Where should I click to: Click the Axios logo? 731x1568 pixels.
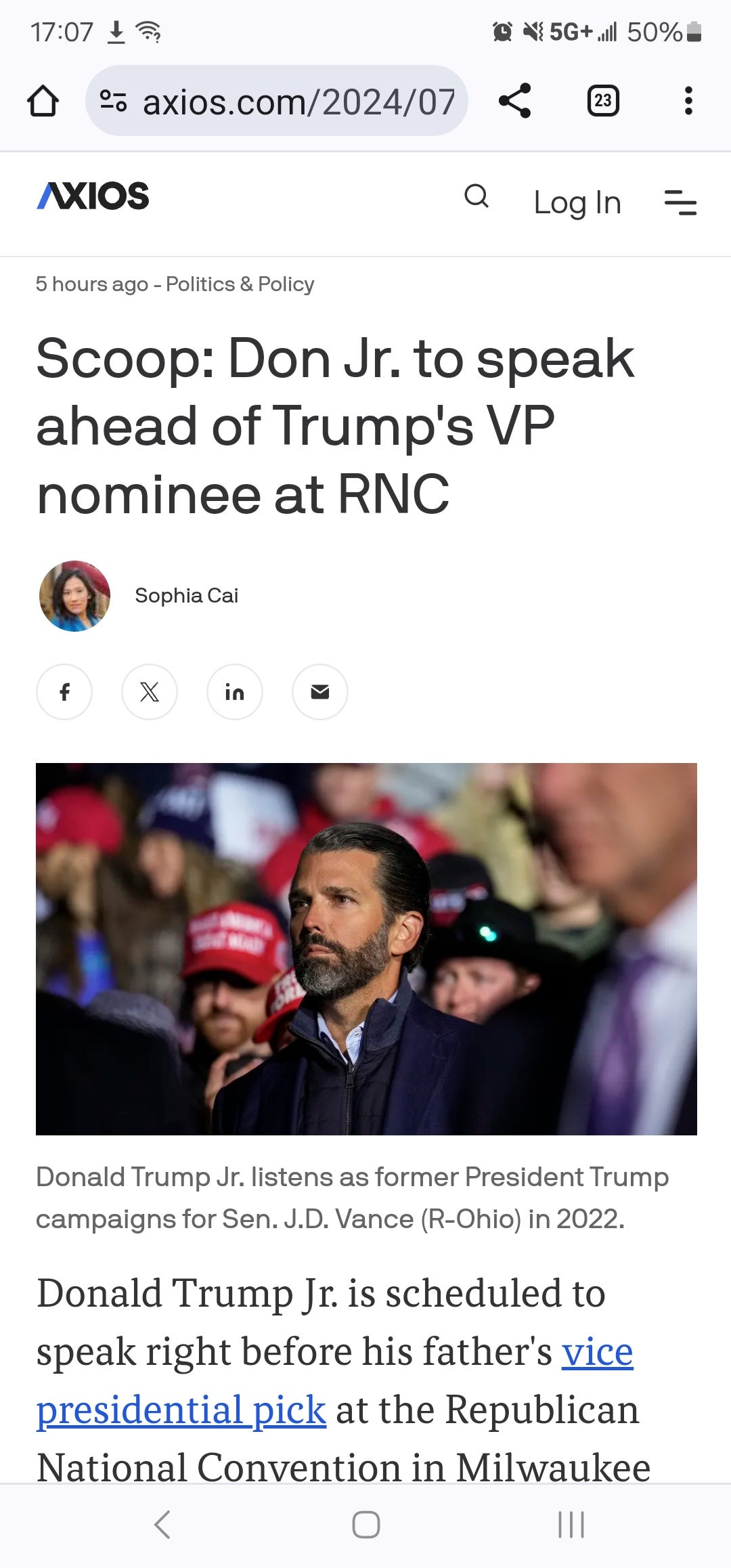point(93,196)
